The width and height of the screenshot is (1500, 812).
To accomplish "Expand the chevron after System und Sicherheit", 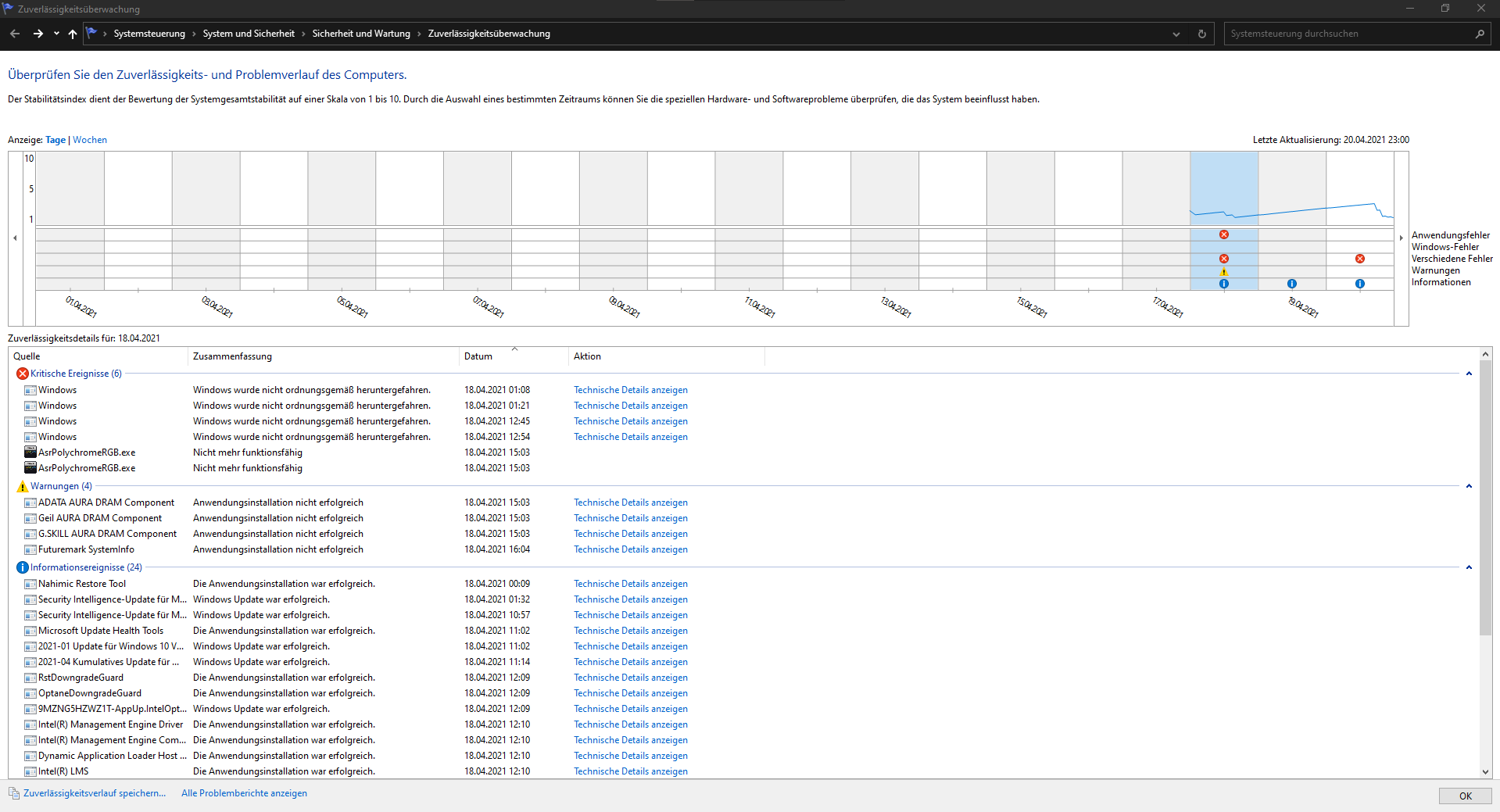I will tap(303, 34).
